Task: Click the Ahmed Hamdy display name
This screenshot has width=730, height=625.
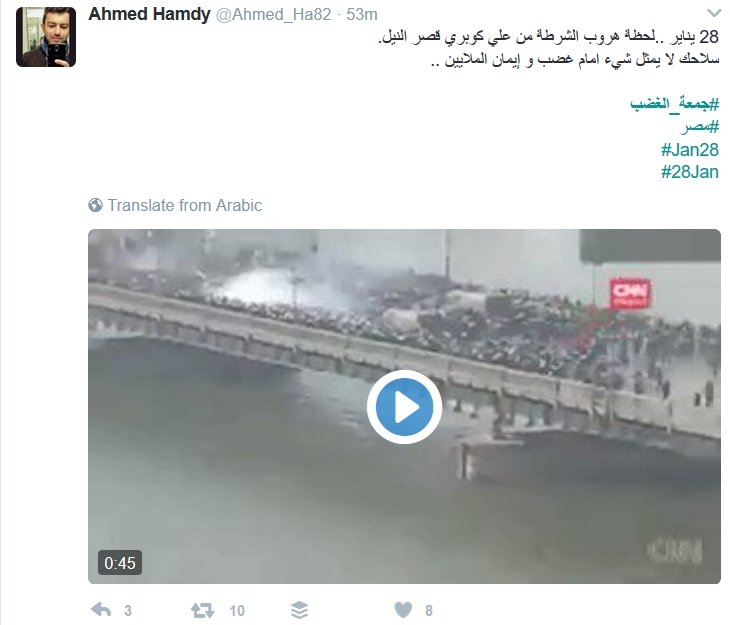Action: click(x=149, y=14)
